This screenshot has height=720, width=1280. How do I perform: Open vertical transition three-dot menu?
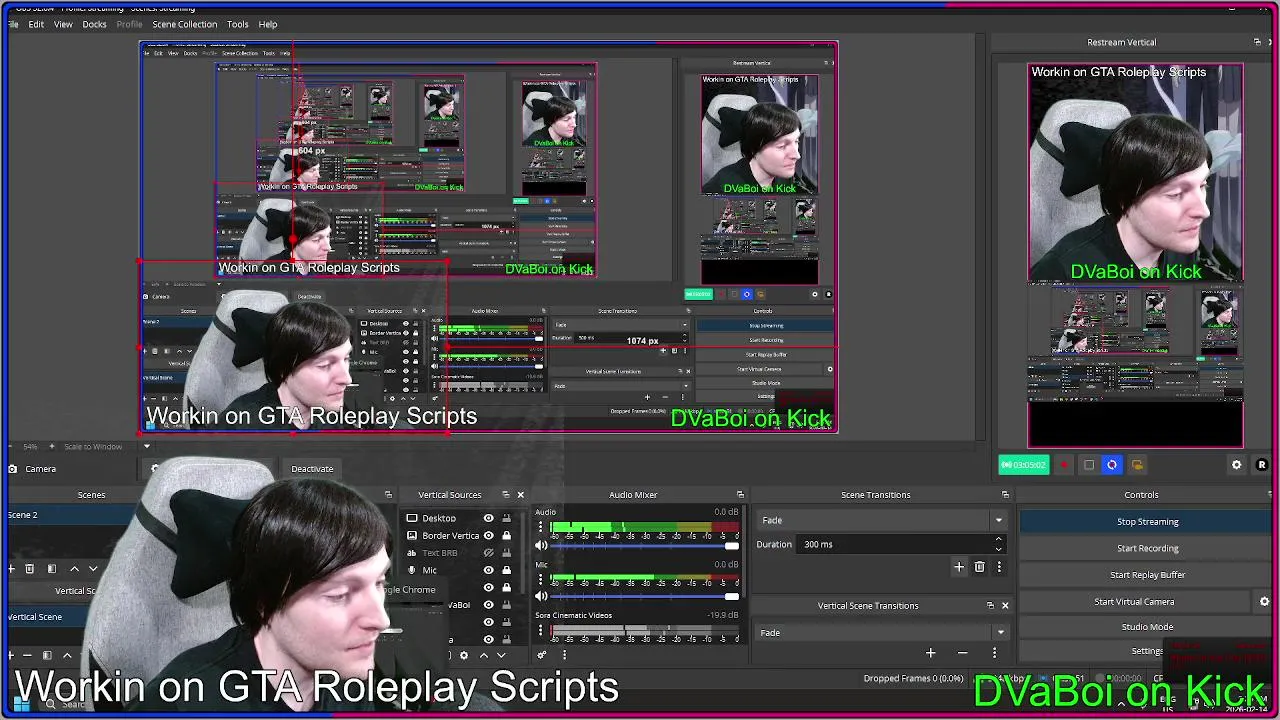pos(994,653)
